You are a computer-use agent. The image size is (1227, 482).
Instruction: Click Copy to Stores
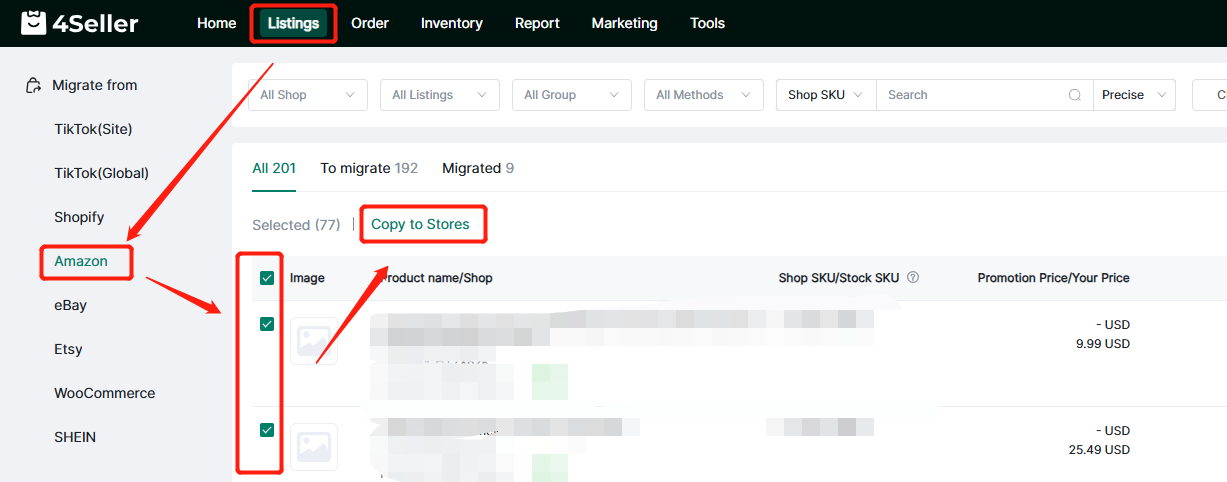pos(420,224)
